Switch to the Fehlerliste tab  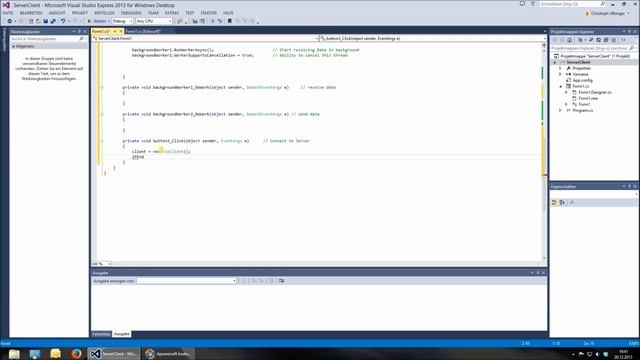tap(101, 334)
